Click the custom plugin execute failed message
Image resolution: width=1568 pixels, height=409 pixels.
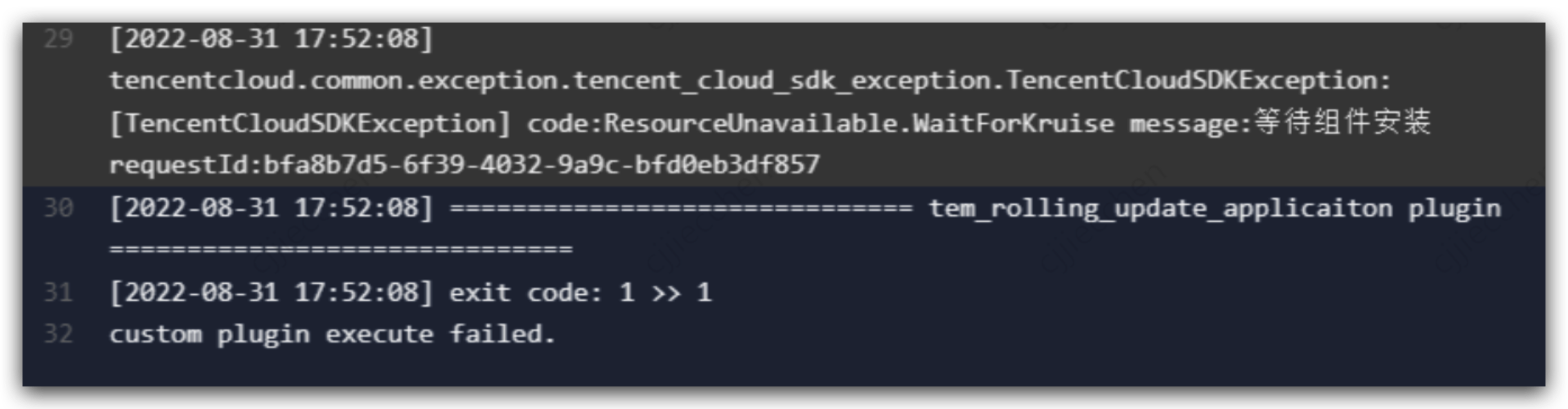(x=333, y=335)
